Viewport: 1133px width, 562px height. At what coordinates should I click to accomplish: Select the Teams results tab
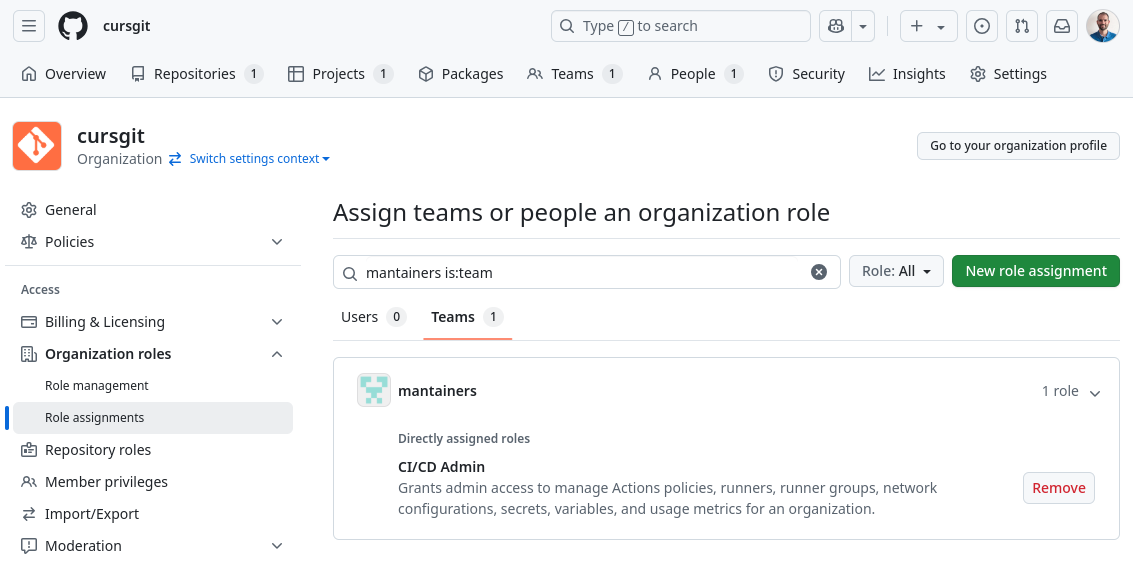click(x=468, y=317)
